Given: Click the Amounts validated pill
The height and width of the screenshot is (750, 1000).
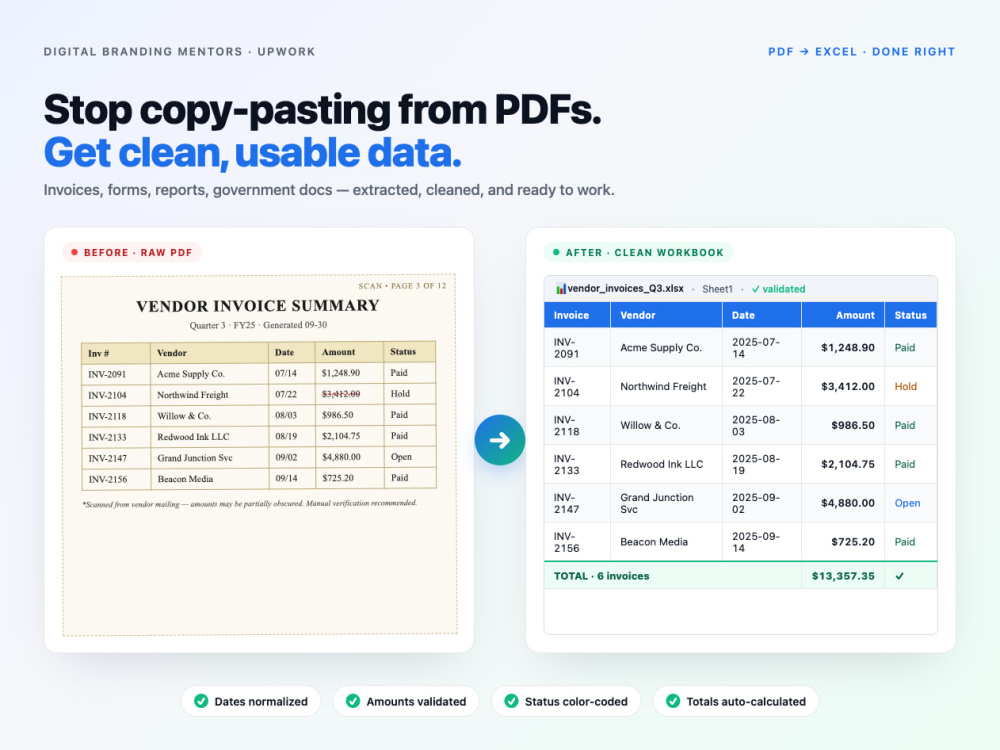Looking at the screenshot, I should (406, 701).
